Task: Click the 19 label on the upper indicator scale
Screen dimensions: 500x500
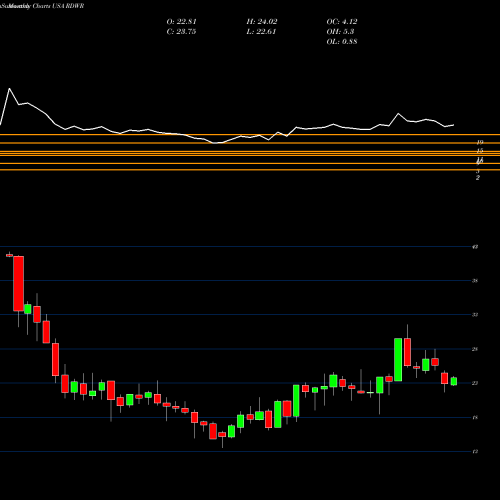Action: click(480, 142)
